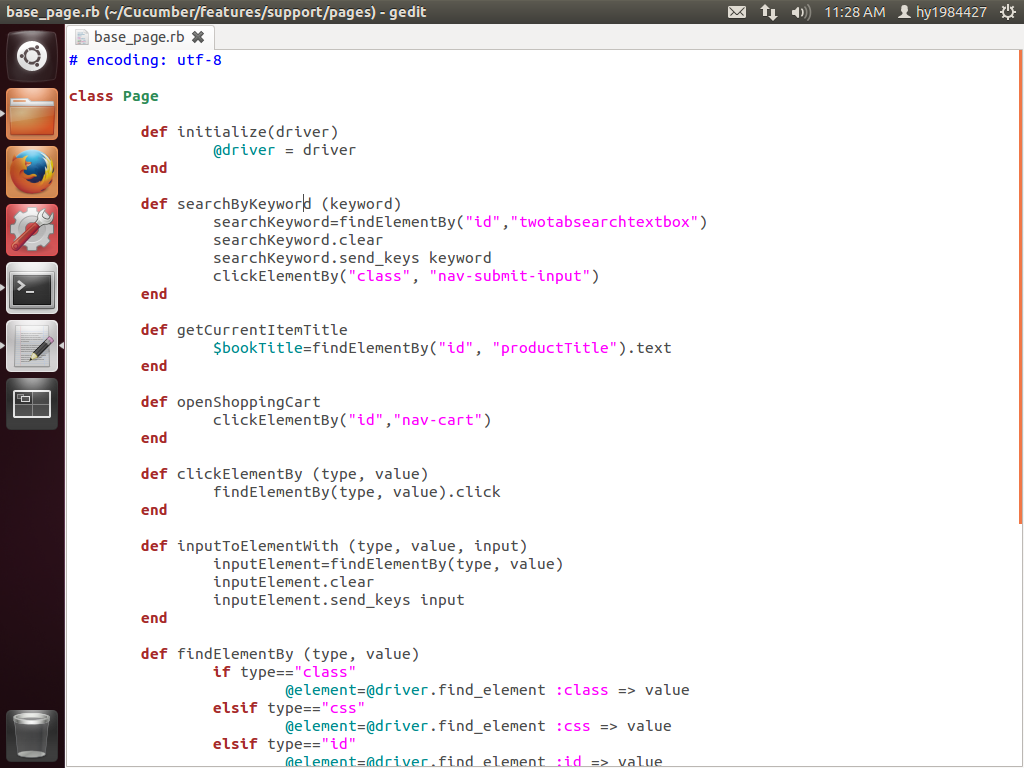
Task: Click the ':class => value' line
Action: [x=487, y=690]
